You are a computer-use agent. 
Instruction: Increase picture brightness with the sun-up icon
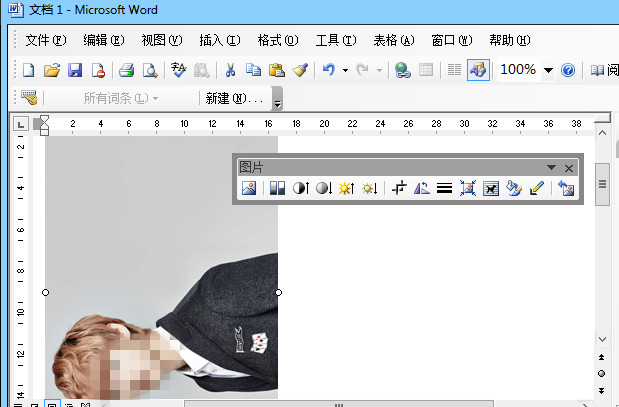(346, 188)
